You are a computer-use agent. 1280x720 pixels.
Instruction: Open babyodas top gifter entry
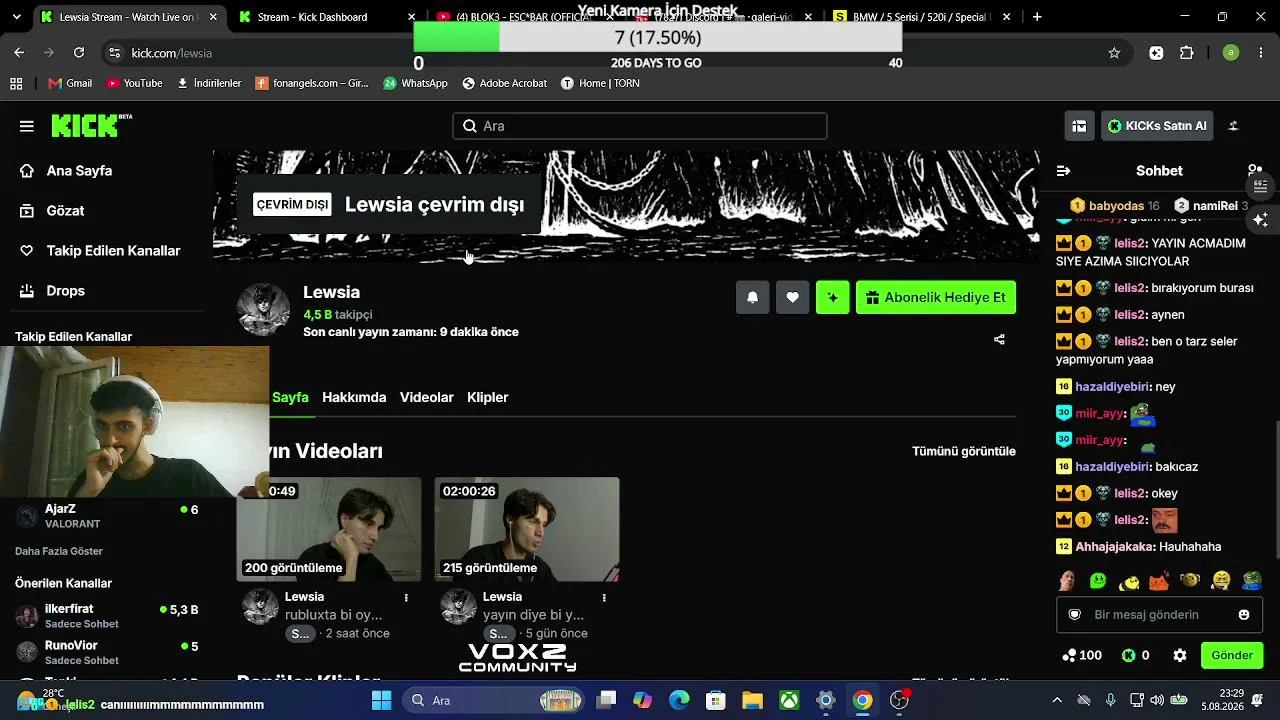click(x=1115, y=206)
